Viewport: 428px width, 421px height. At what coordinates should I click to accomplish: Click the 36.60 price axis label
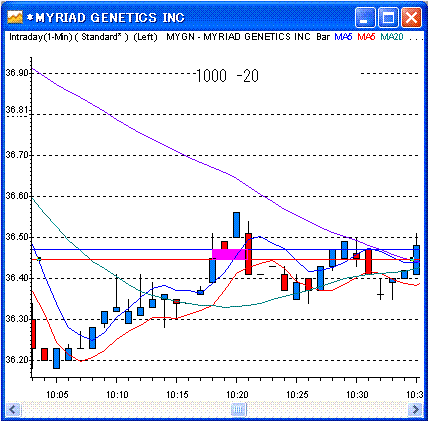(18, 196)
